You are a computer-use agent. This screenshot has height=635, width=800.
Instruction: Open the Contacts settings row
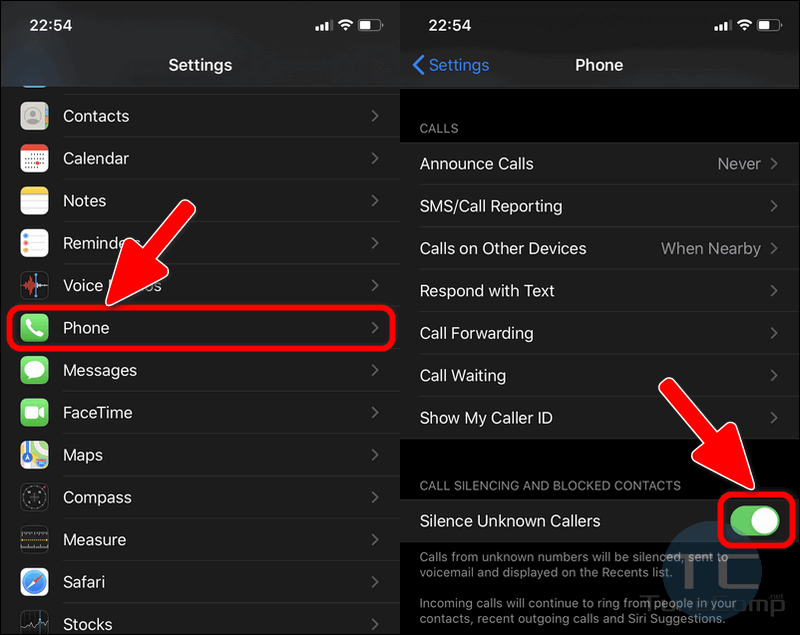click(200, 116)
